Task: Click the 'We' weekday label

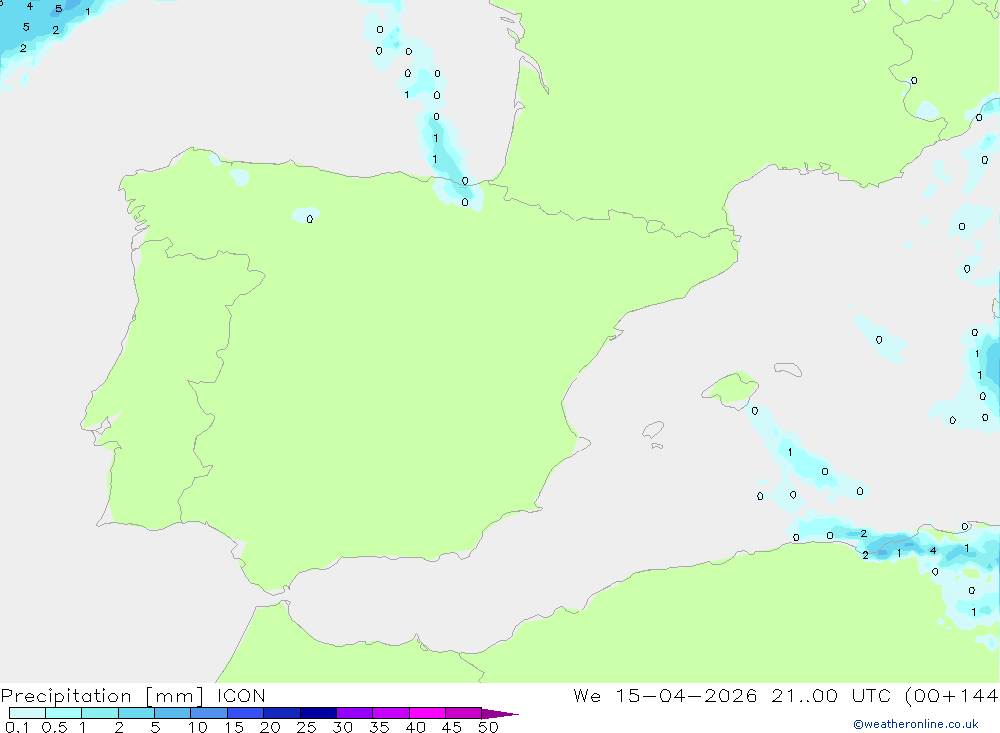Action: [x=587, y=696]
